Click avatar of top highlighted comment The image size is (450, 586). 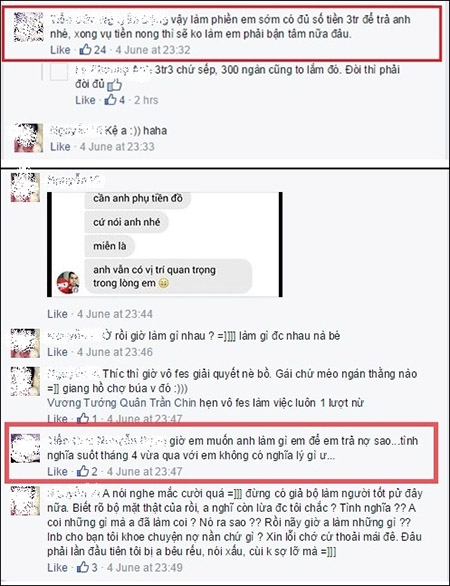click(28, 27)
